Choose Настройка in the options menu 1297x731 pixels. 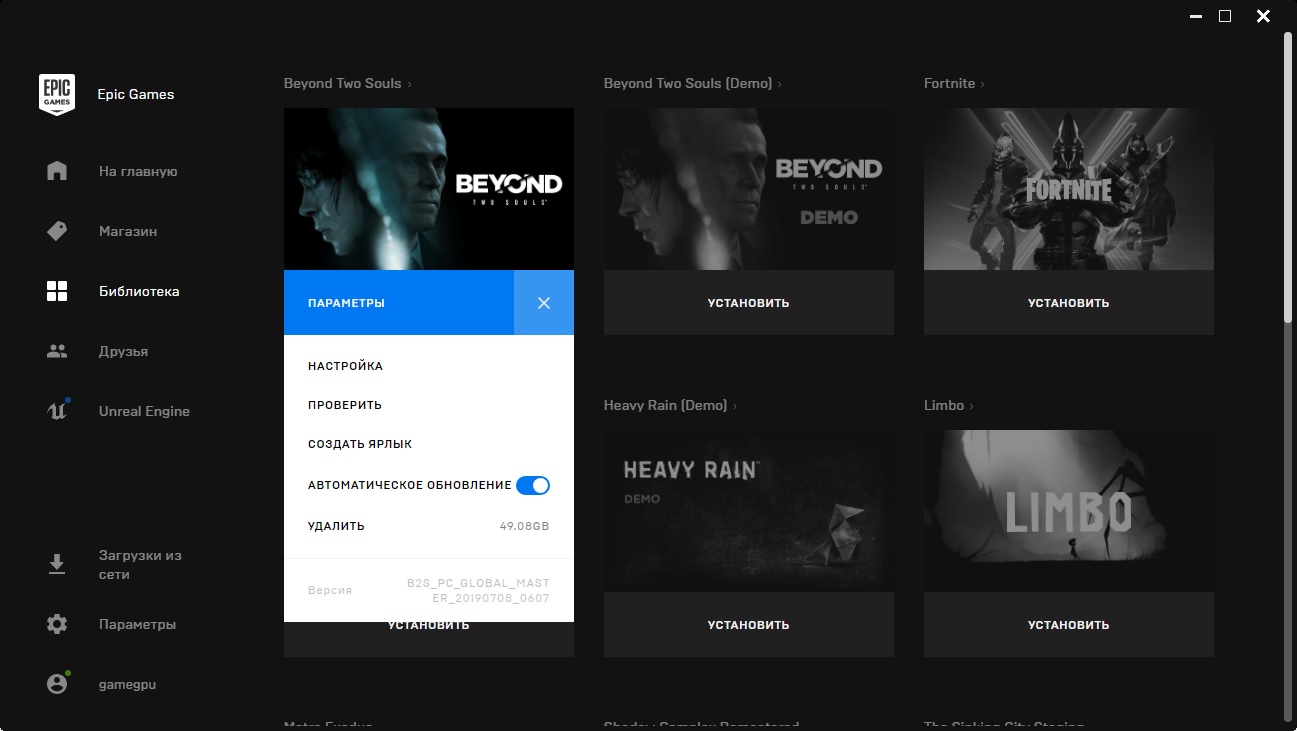point(345,366)
